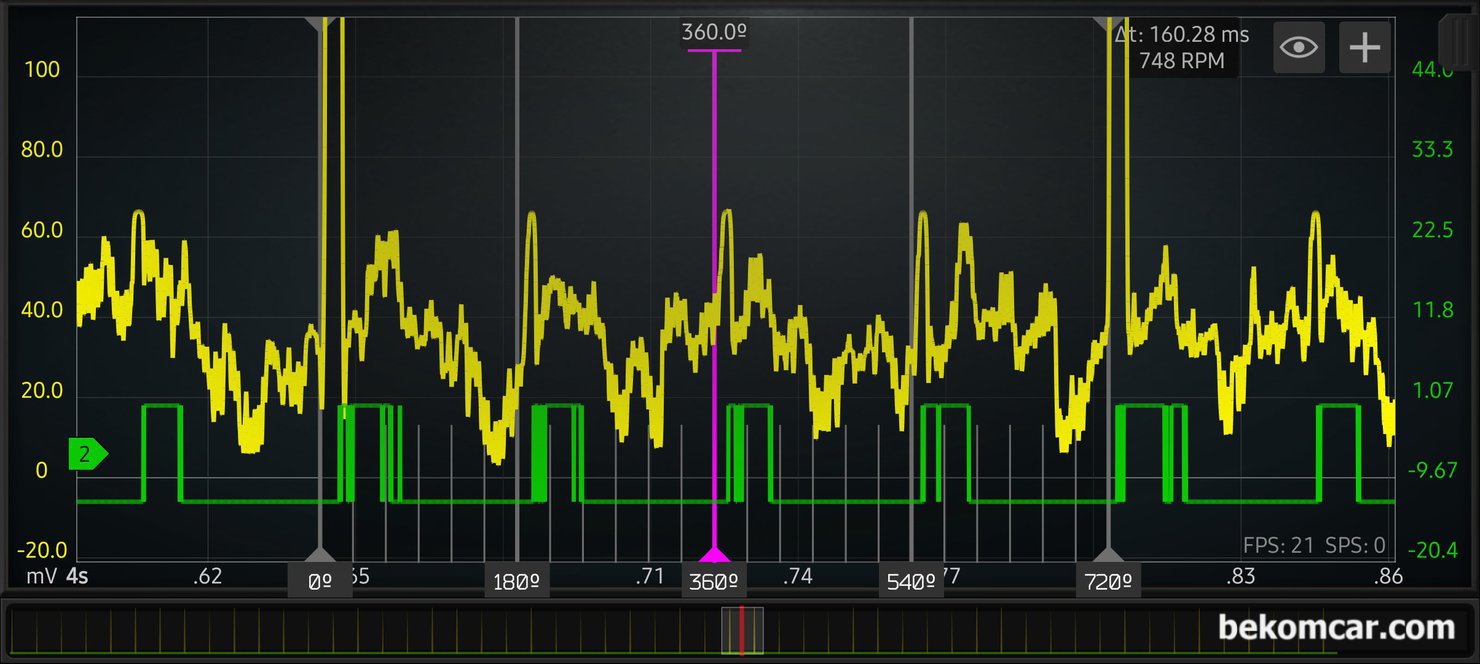Tap the Δt 160.28 ms RPM readout
The width and height of the screenshot is (1480, 664).
(1181, 48)
